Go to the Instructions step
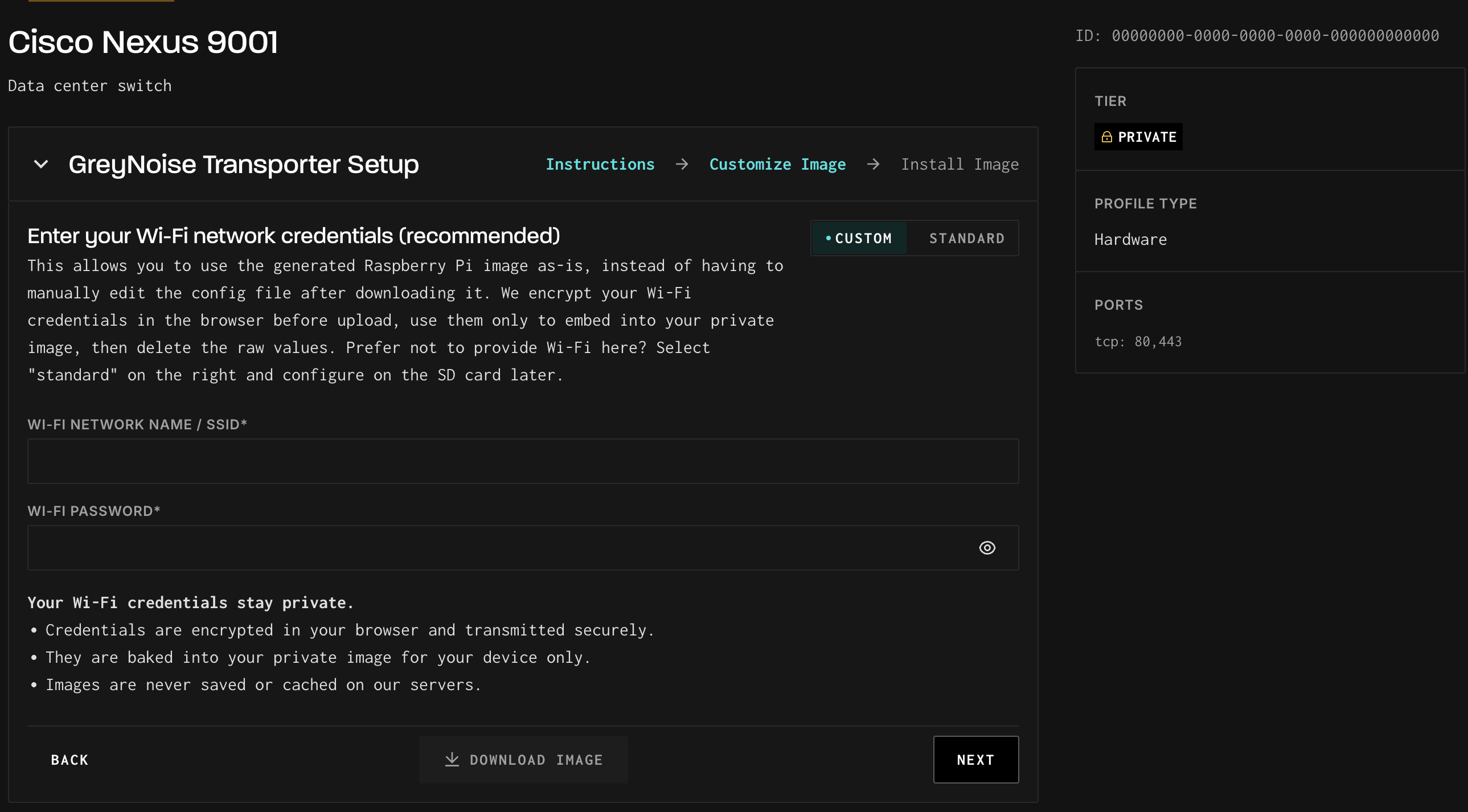Screen dimensions: 1468x812 click(600, 165)
